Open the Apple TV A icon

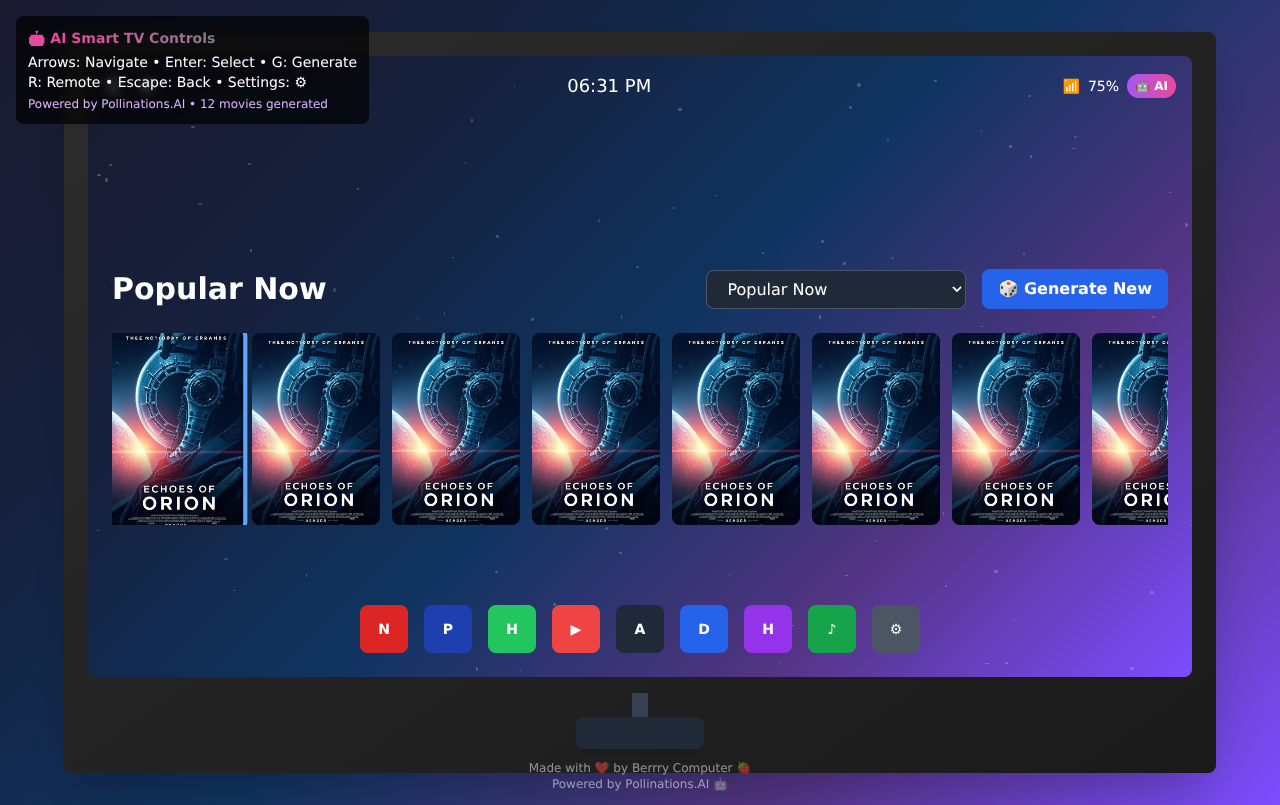[x=640, y=629]
